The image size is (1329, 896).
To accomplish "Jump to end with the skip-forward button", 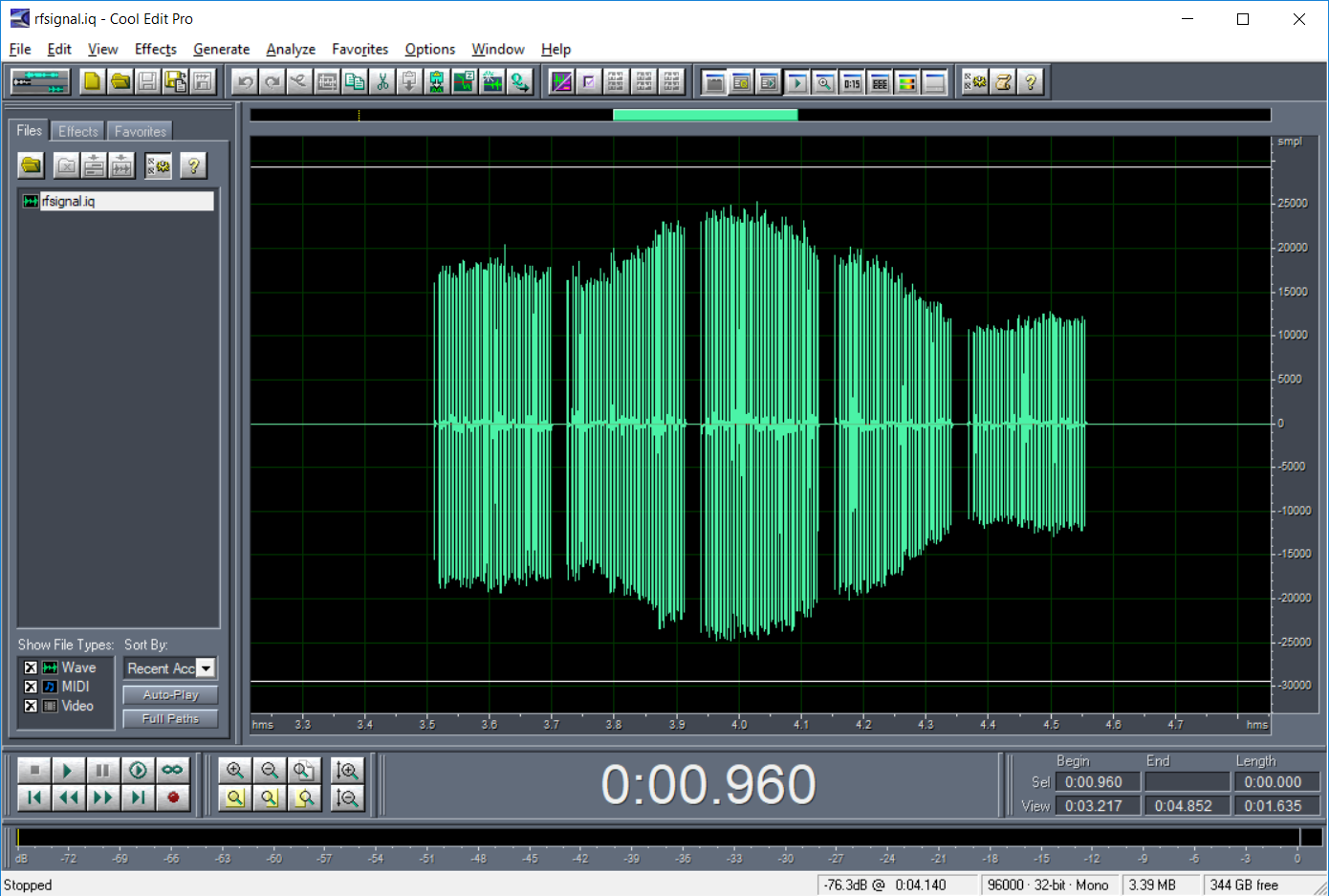I will [x=138, y=798].
